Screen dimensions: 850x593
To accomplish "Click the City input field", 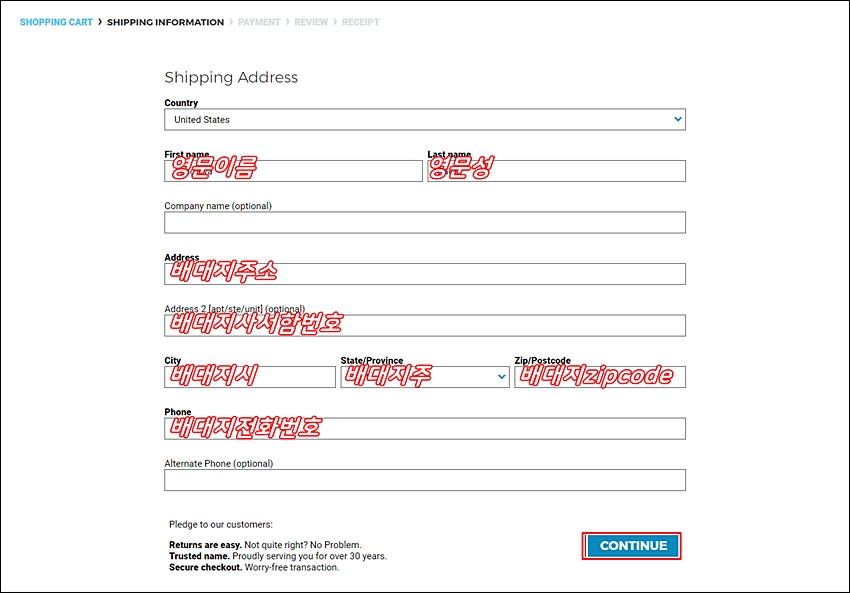I will (250, 377).
